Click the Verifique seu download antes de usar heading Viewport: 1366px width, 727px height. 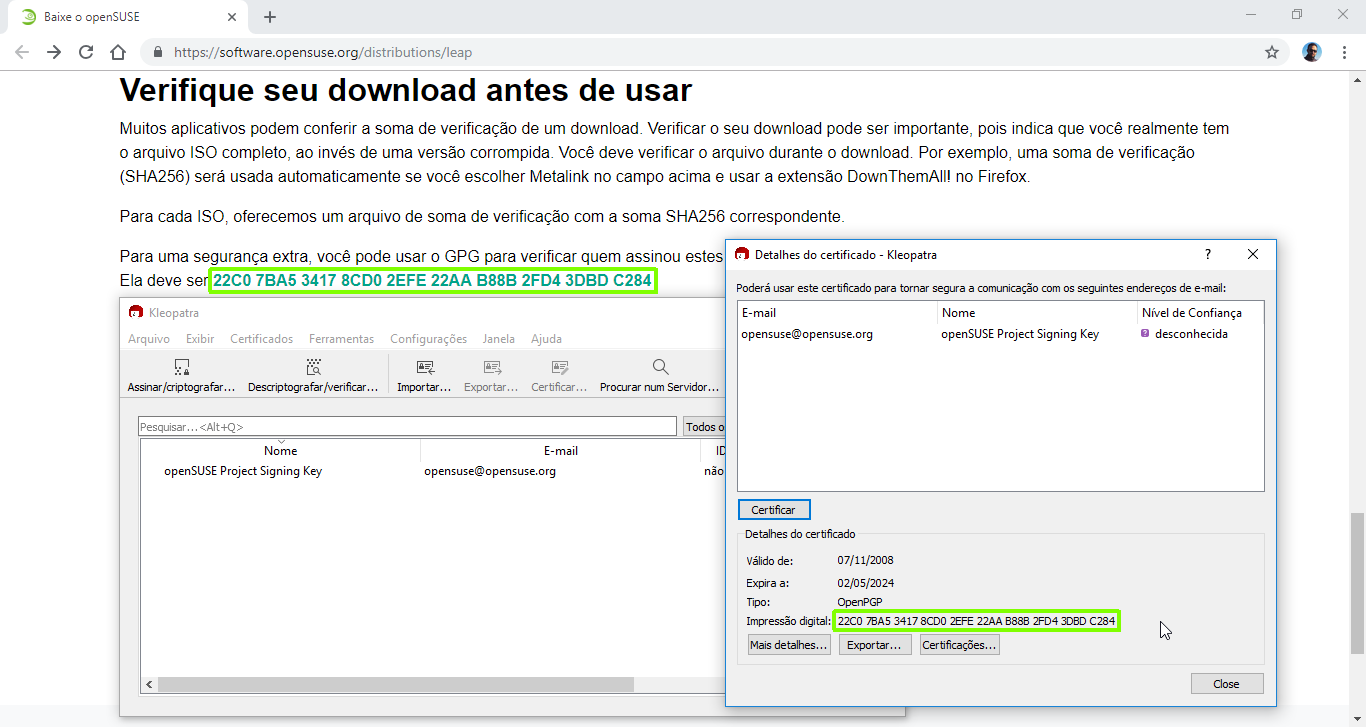[405, 90]
